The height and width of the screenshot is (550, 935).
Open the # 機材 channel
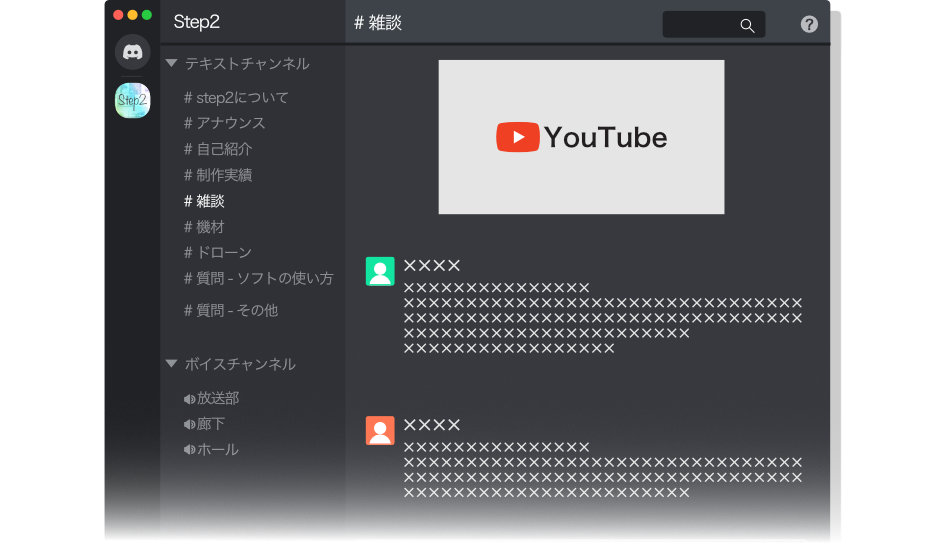click(x=204, y=227)
